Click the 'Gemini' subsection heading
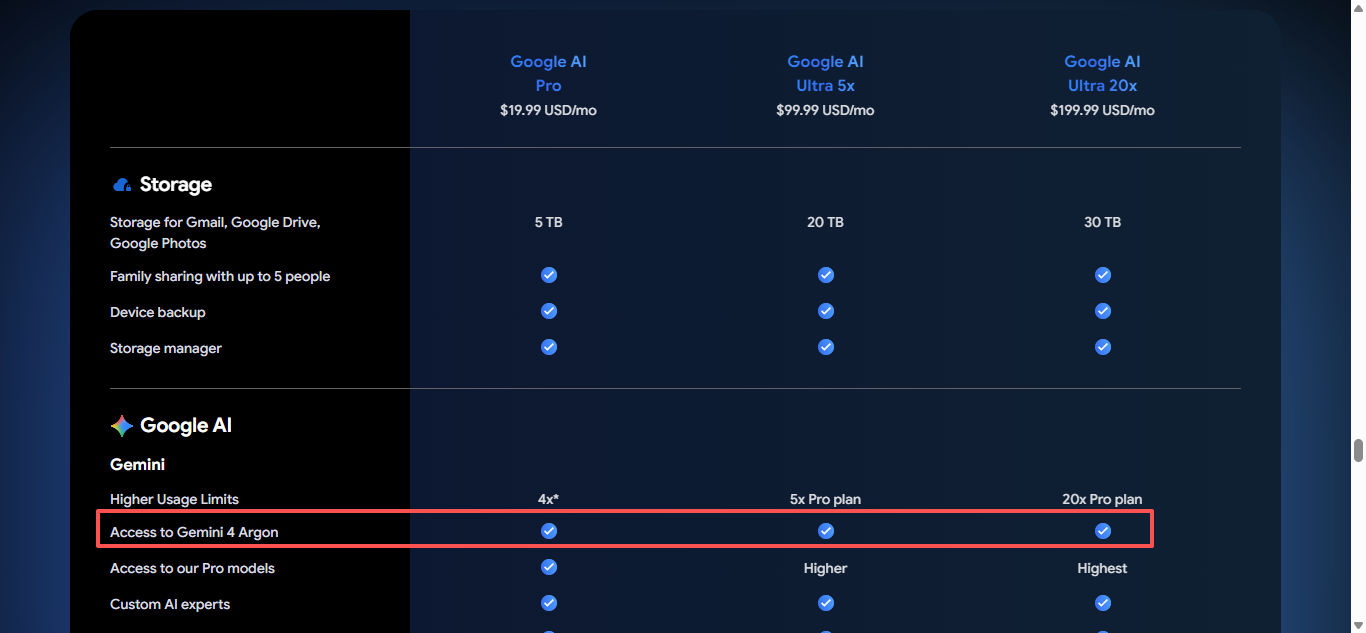Screen dimensions: 1366x633 click(138, 464)
